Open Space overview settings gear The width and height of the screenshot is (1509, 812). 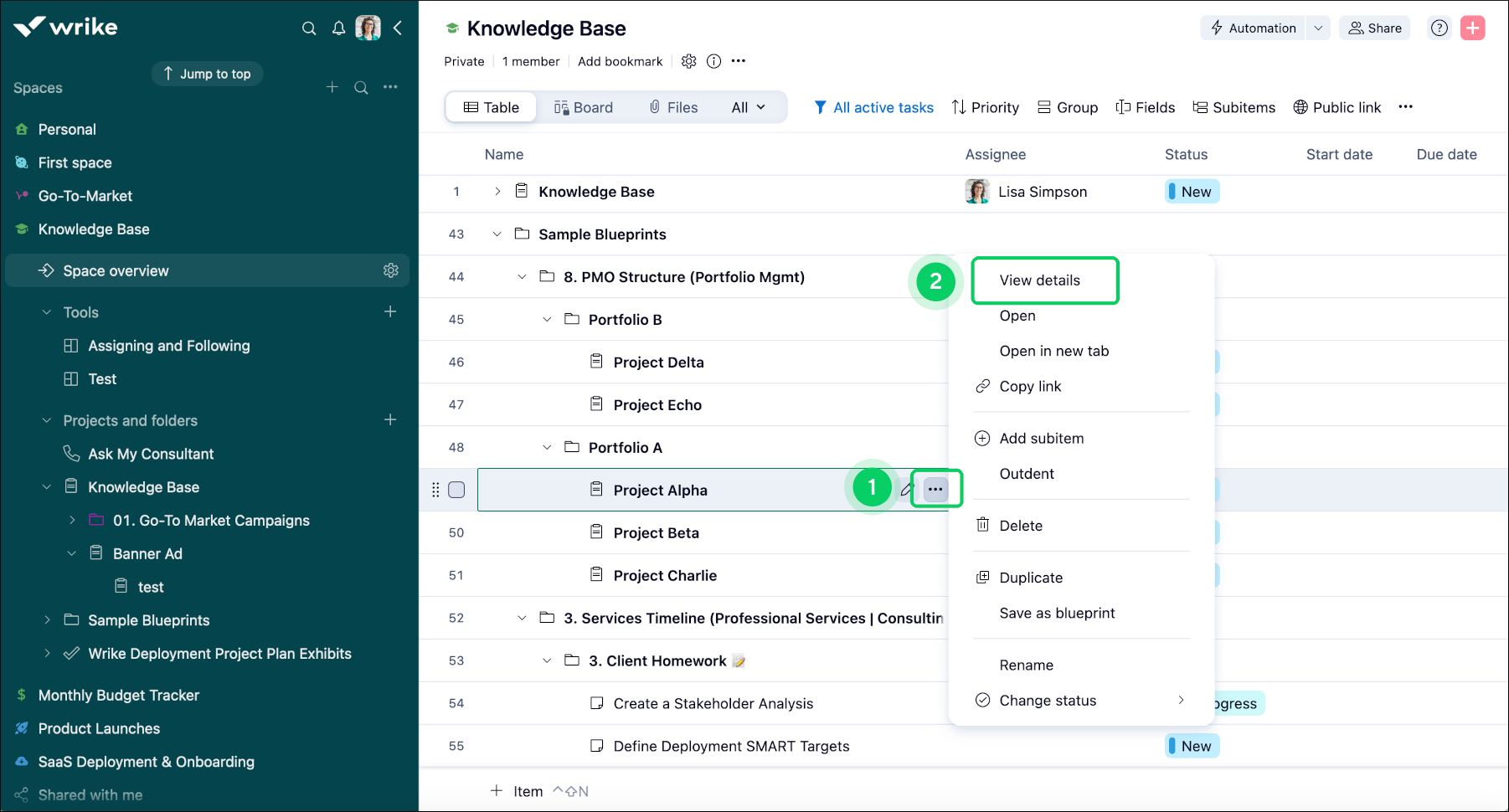point(390,270)
